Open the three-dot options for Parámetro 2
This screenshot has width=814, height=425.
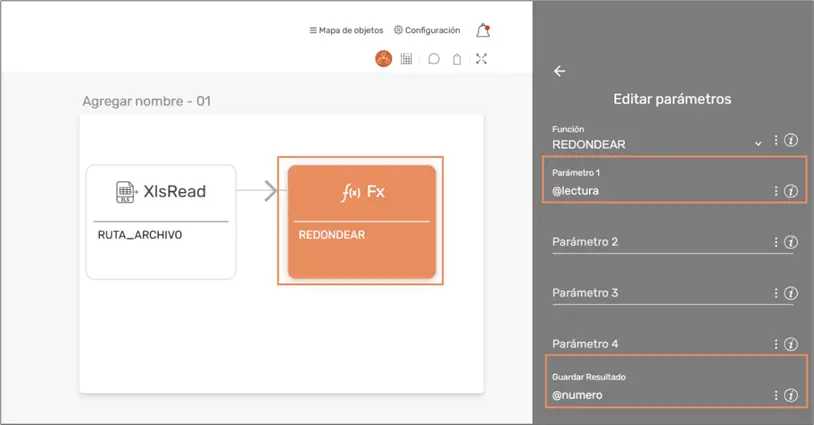pyautogui.click(x=776, y=242)
